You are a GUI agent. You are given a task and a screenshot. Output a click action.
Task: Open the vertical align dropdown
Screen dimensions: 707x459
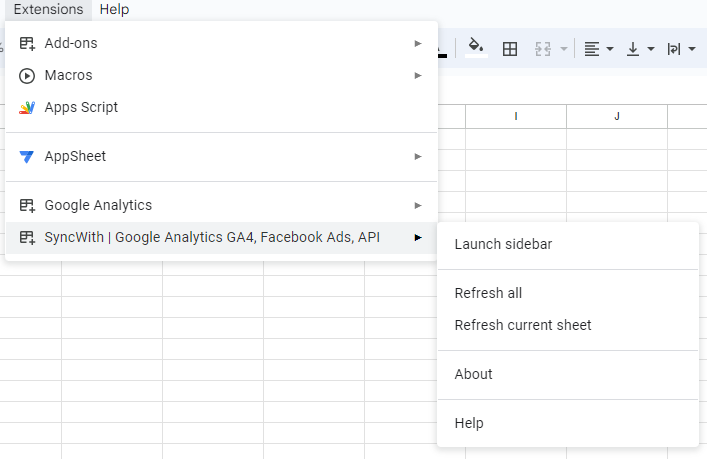(639, 49)
